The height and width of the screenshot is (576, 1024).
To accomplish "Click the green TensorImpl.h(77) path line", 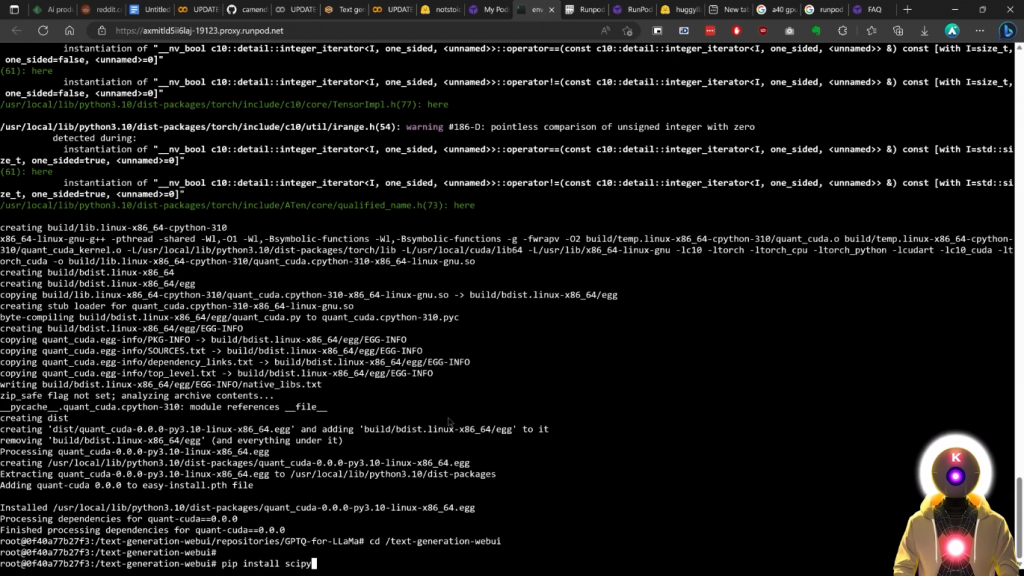I will click(x=224, y=104).
